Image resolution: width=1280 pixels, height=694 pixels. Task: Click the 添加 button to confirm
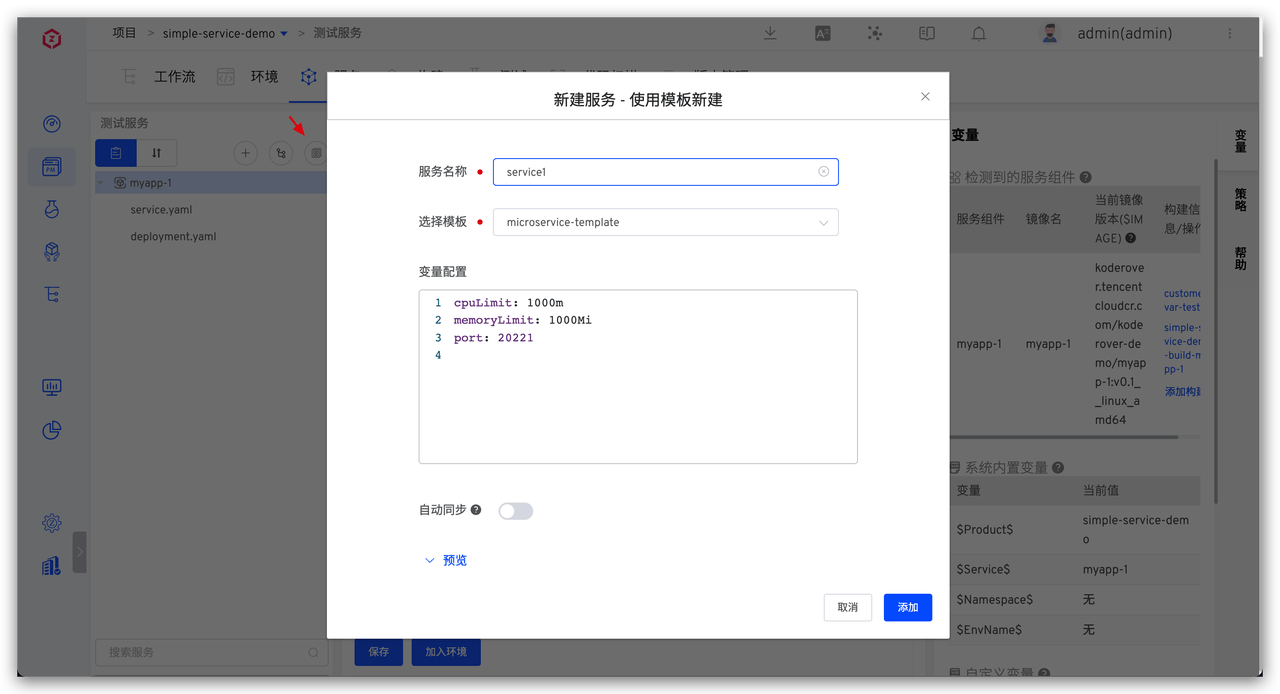(x=907, y=607)
